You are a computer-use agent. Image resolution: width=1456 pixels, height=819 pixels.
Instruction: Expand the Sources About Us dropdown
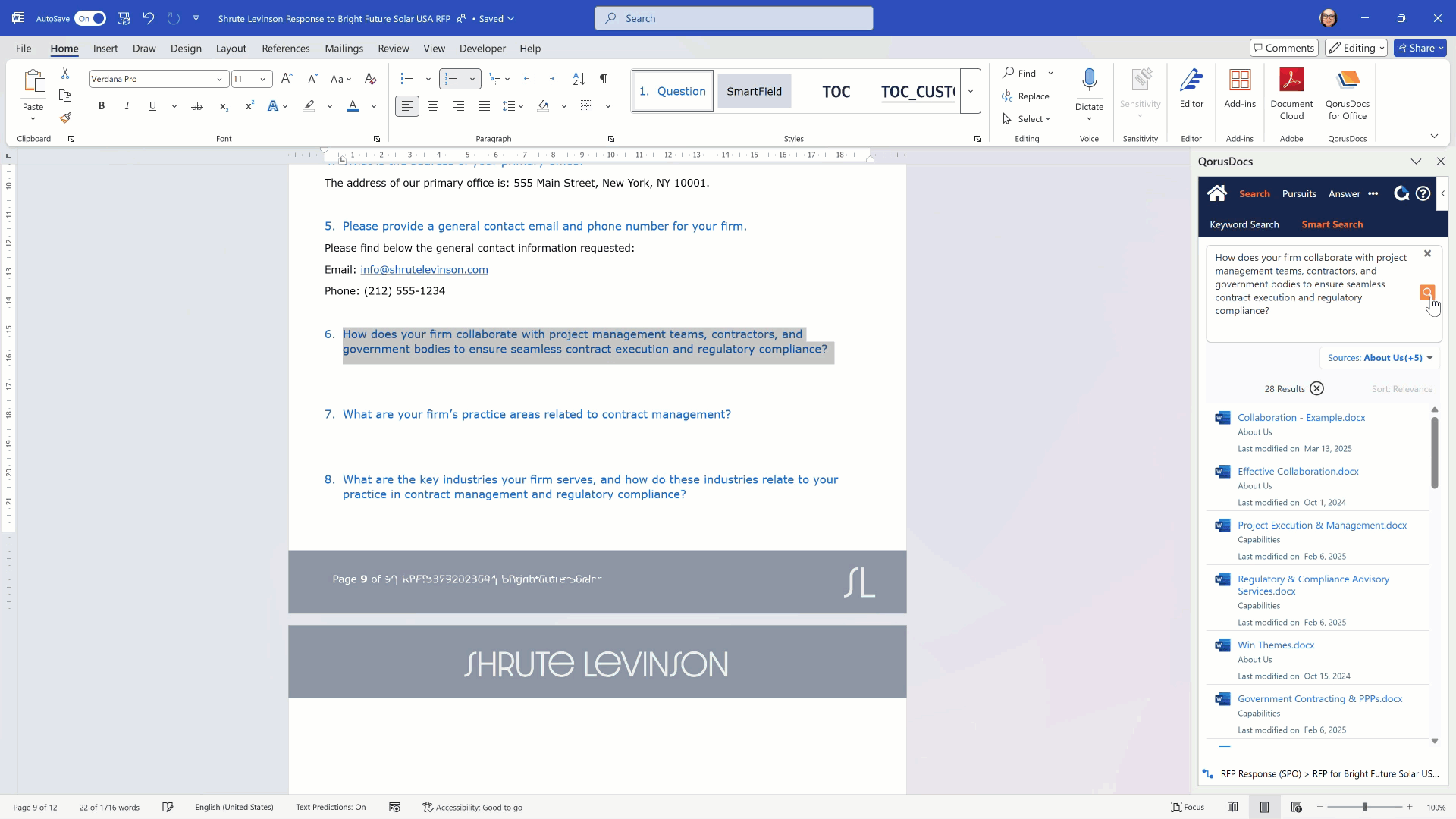point(1380,358)
